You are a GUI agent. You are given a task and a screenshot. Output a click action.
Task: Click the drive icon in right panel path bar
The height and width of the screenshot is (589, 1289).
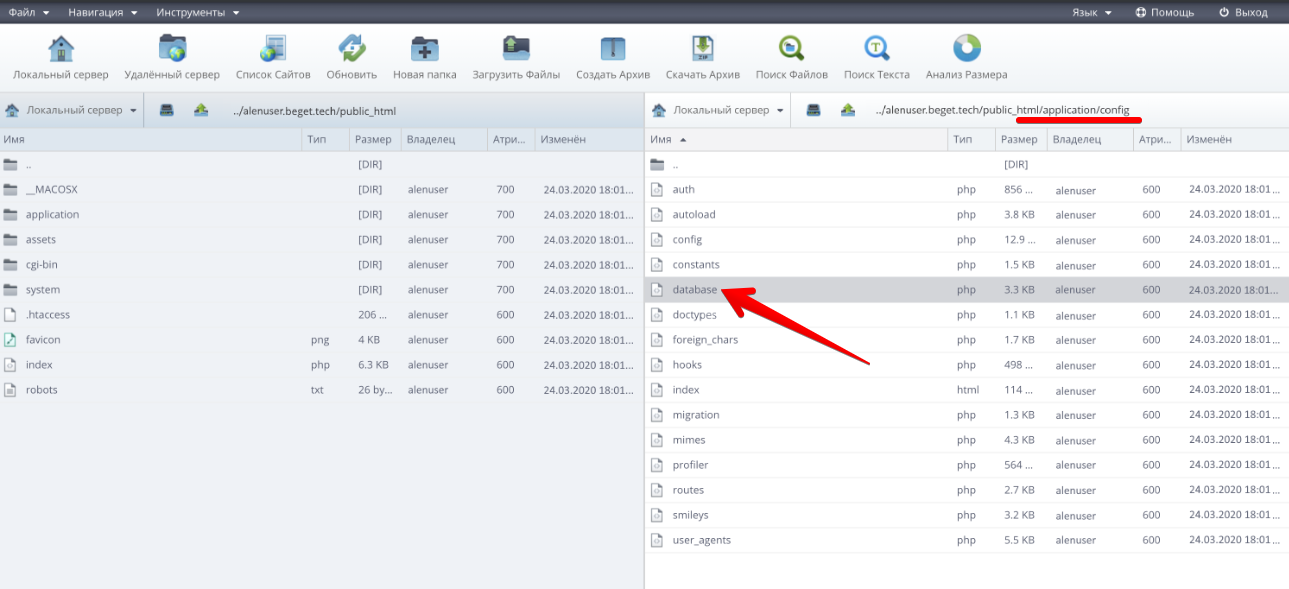click(814, 110)
